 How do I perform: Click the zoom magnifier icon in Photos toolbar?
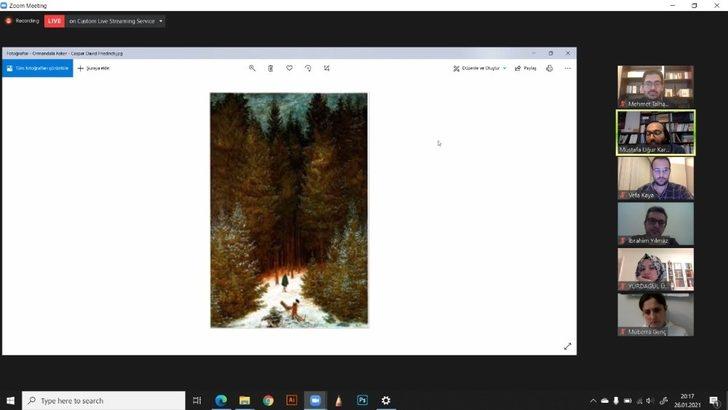(x=252, y=68)
